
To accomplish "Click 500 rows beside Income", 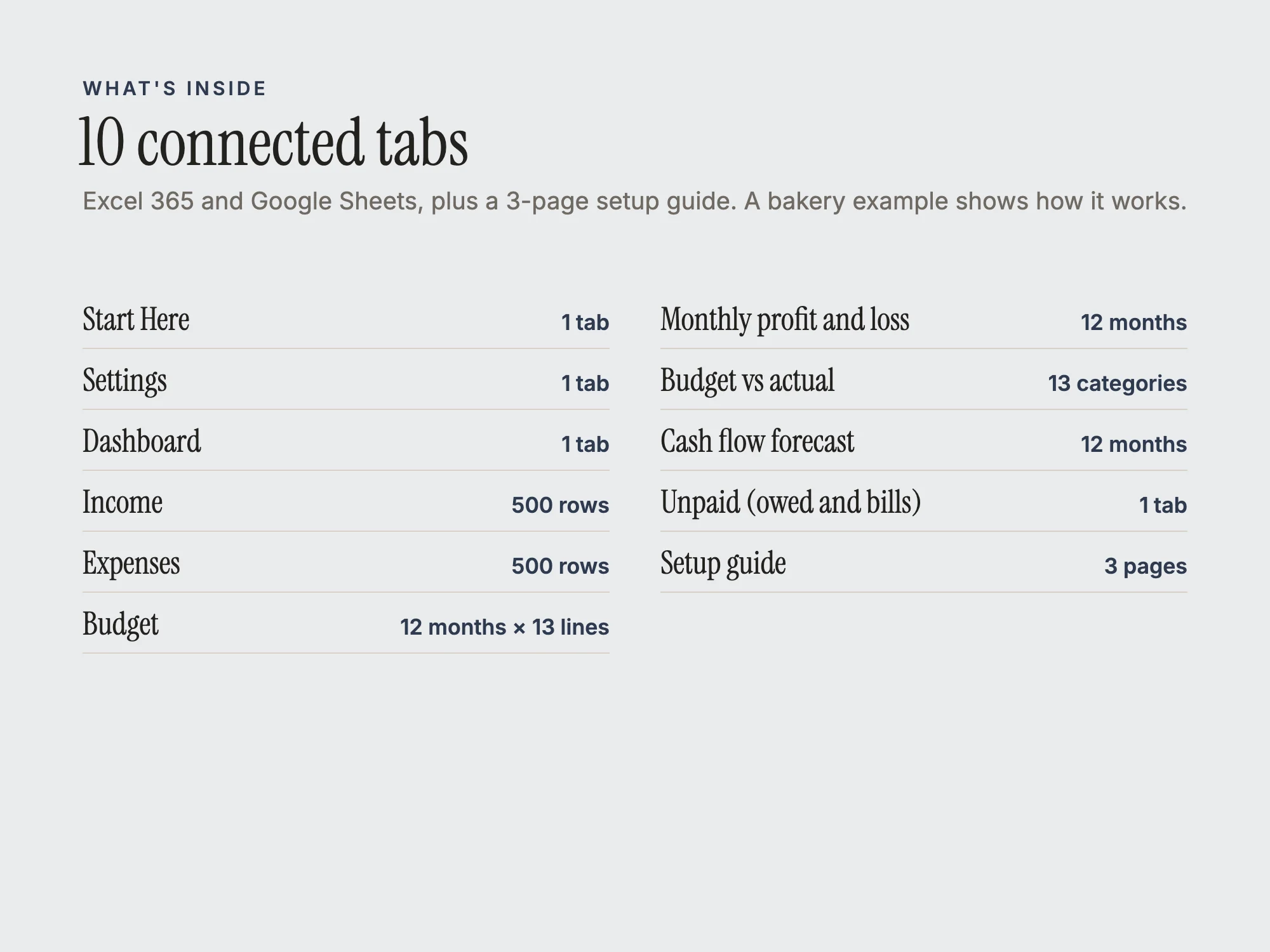I will pos(561,505).
